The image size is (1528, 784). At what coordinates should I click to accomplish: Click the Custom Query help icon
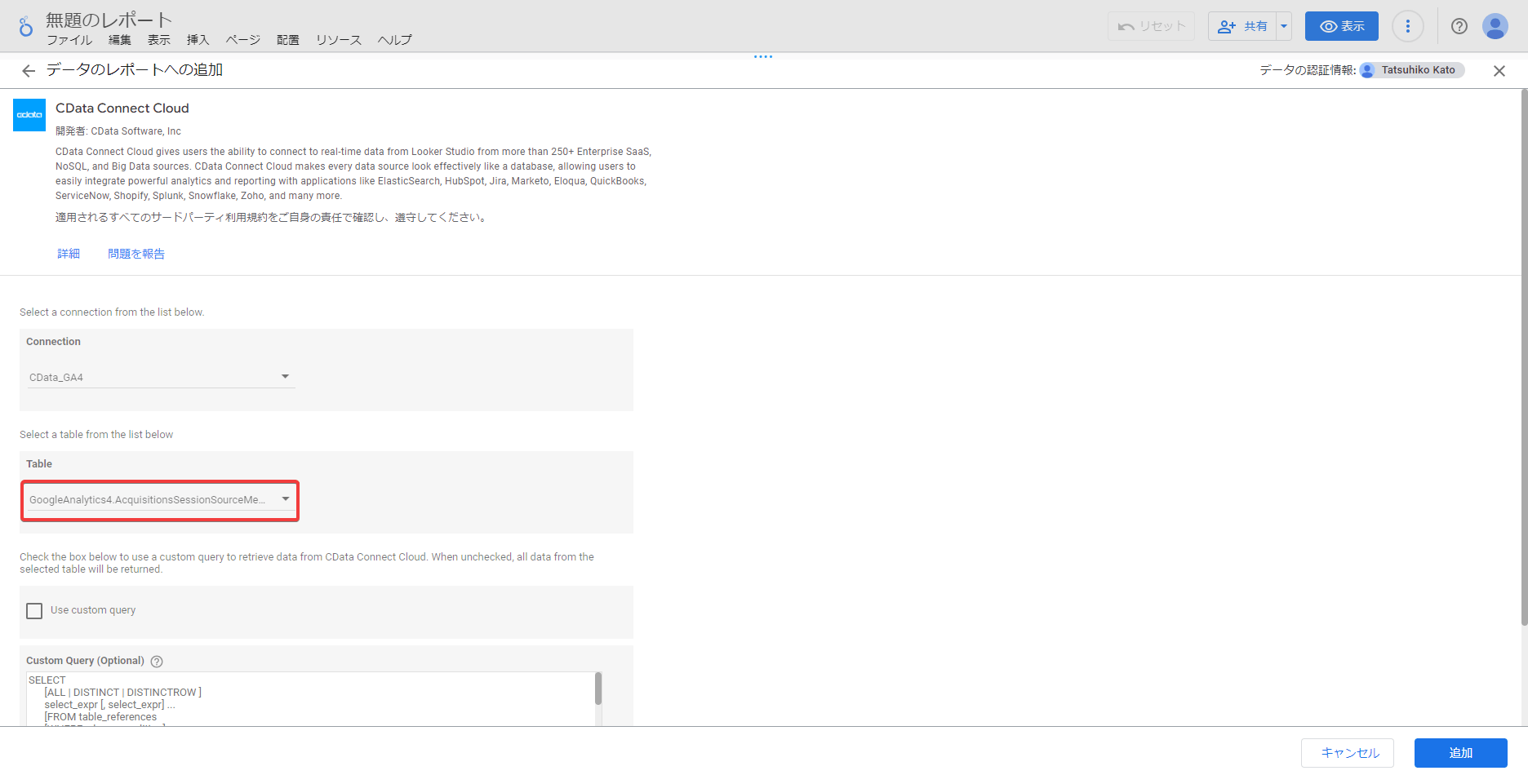click(x=157, y=662)
